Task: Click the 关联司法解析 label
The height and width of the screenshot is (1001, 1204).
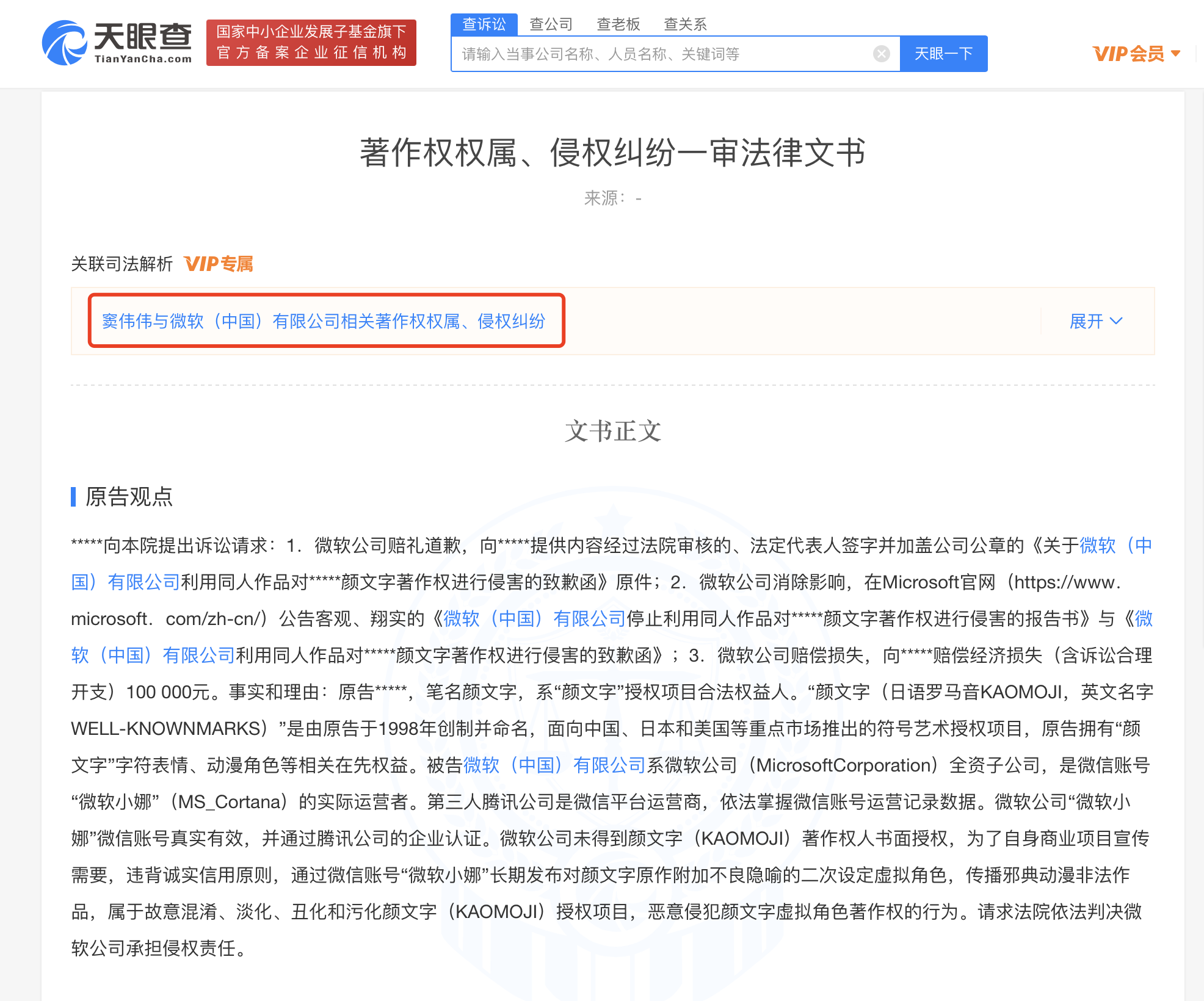Action: (121, 264)
